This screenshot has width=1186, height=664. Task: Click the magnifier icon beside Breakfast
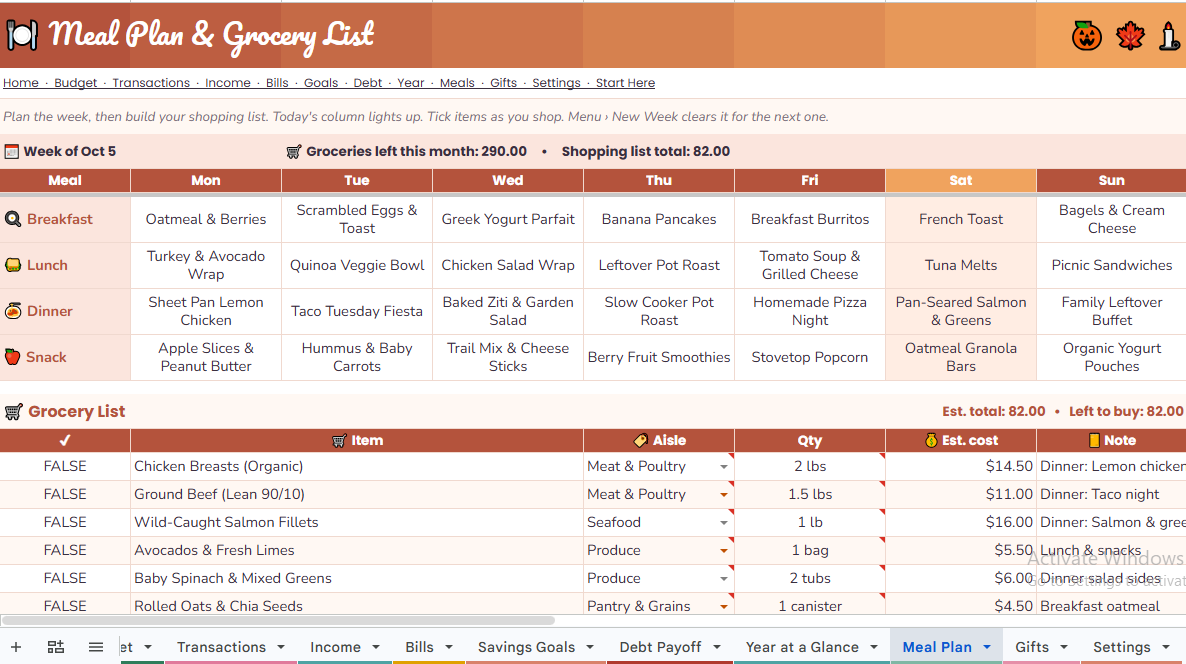click(13, 219)
